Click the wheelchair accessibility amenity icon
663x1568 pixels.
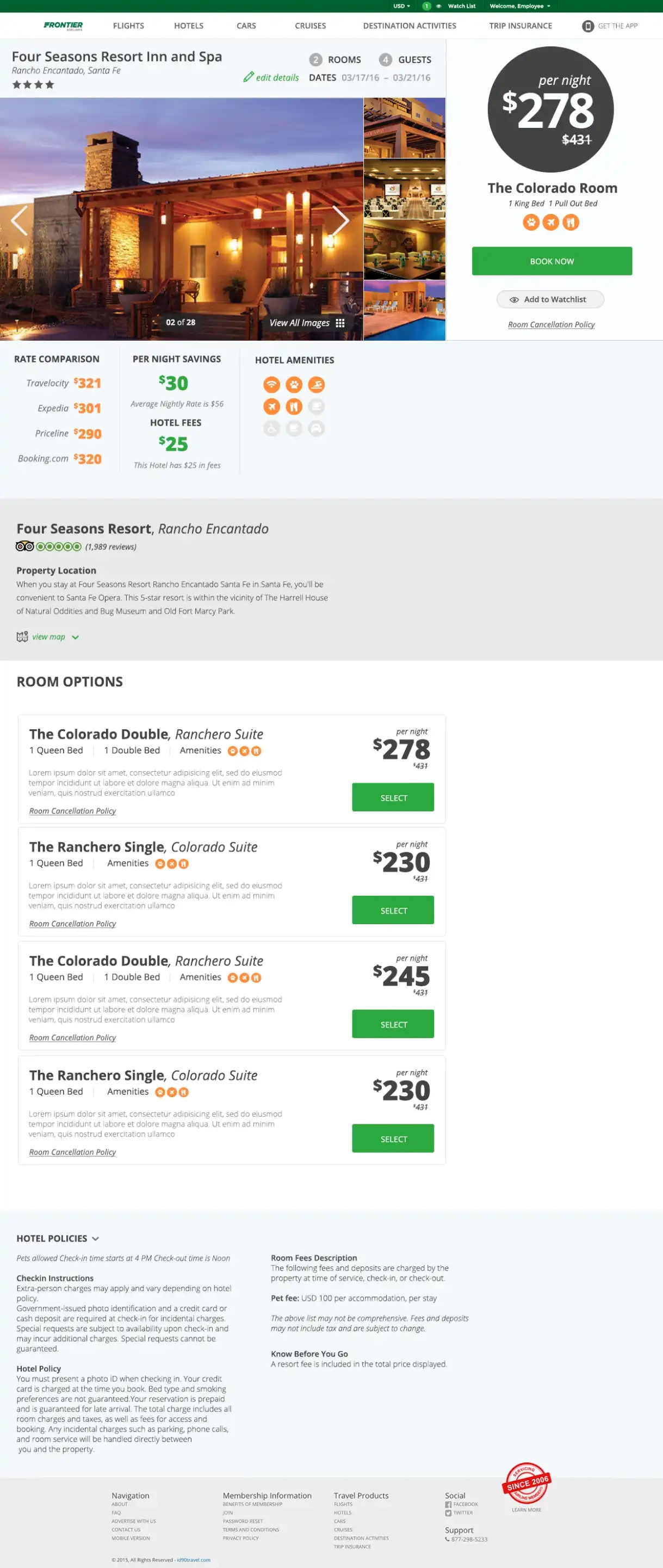(271, 428)
